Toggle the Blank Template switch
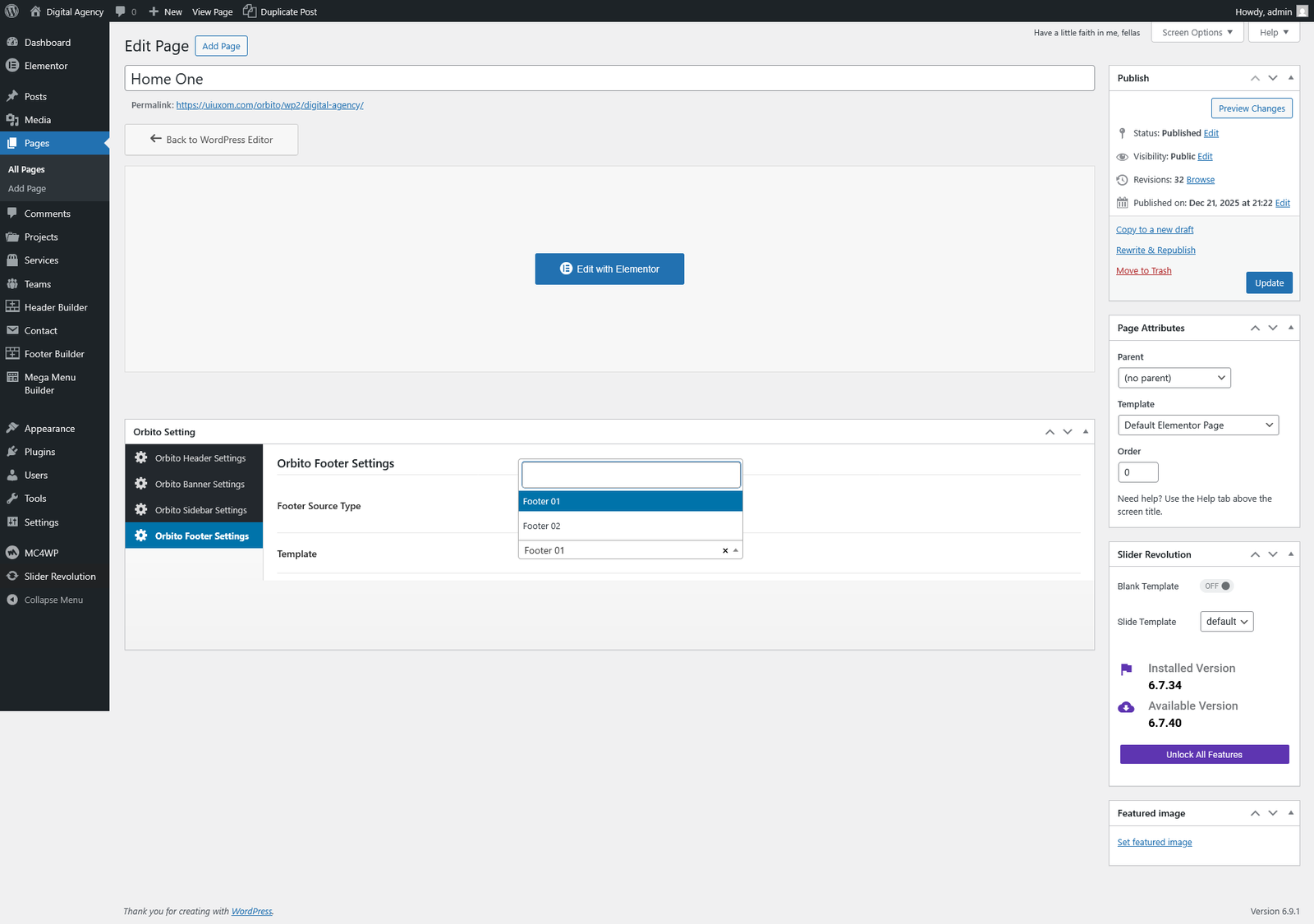1314x924 pixels. (x=1216, y=586)
